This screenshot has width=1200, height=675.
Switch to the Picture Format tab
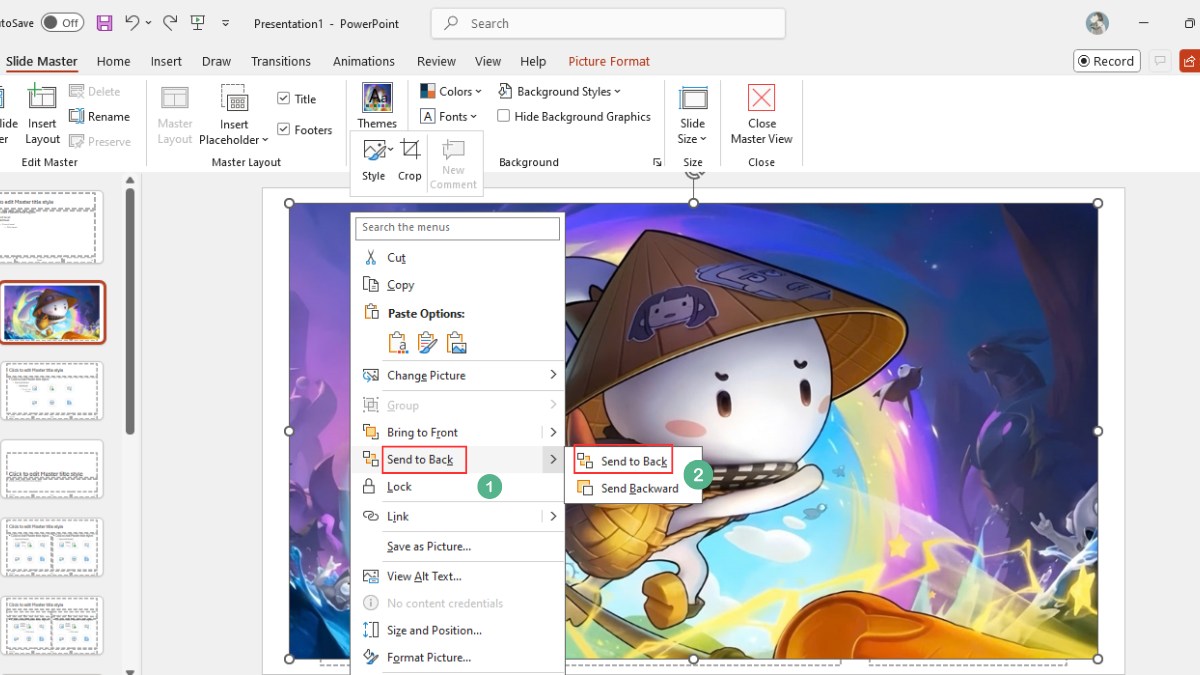(609, 61)
